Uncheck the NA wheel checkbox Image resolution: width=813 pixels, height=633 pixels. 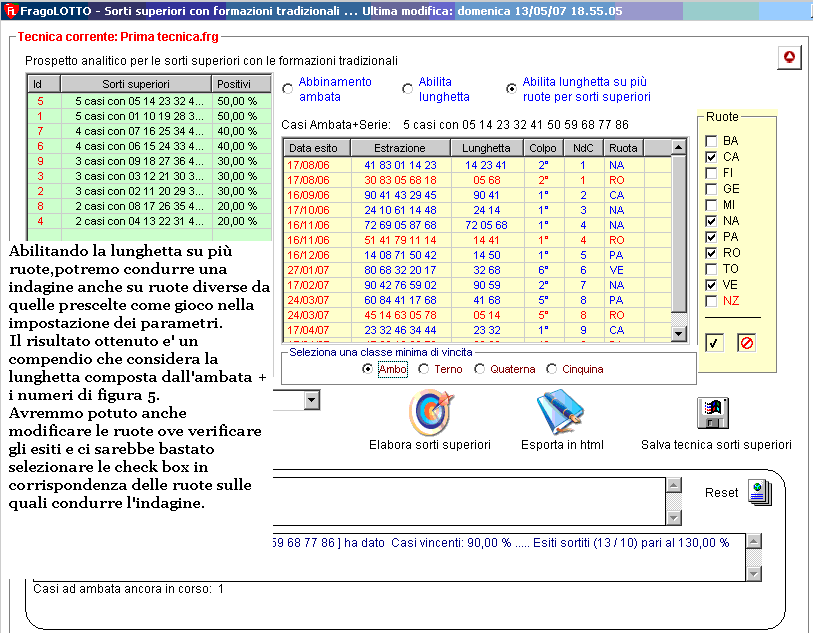pos(710,220)
